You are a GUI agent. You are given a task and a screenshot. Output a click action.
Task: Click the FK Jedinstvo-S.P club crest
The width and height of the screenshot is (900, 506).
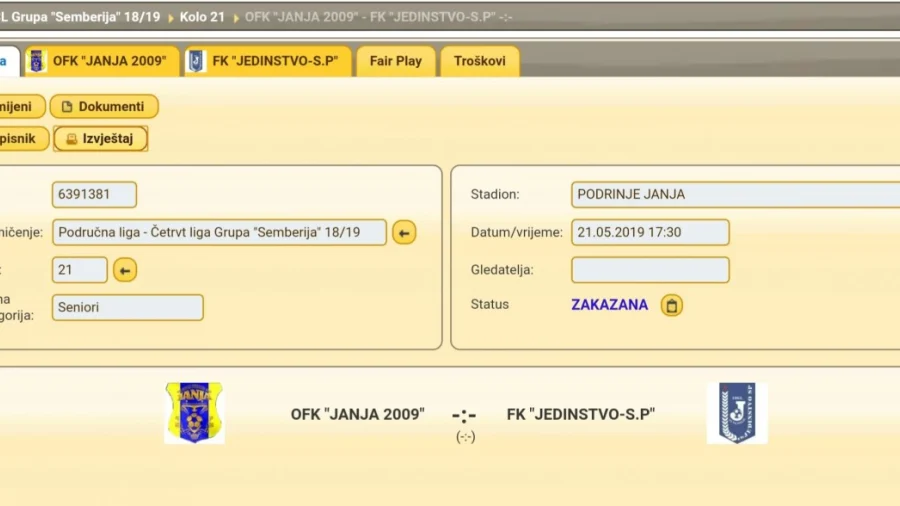point(737,413)
